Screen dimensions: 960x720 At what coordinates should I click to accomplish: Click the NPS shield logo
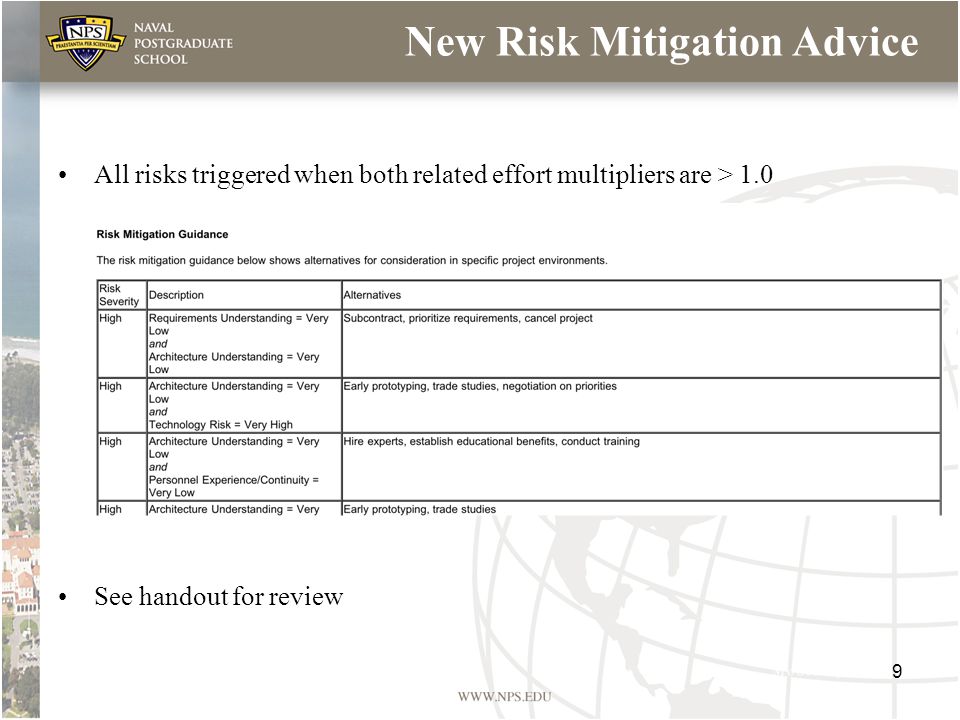[86, 42]
